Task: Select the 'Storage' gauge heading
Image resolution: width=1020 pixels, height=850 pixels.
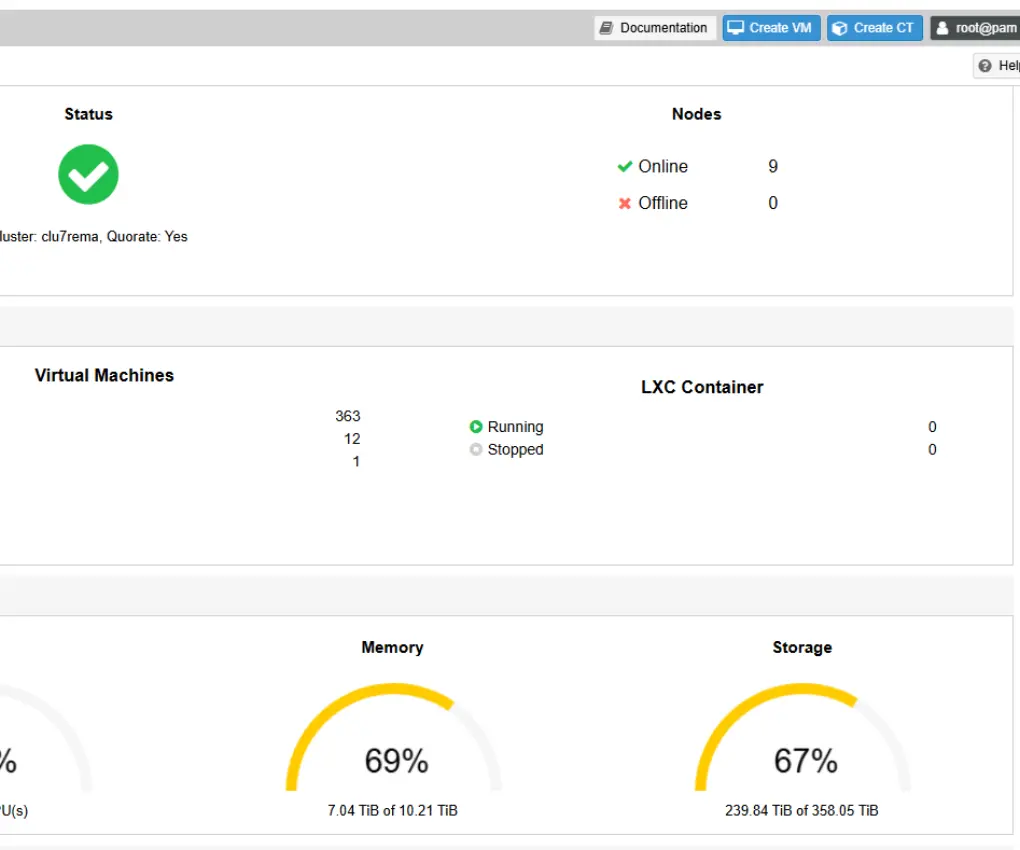Action: click(x=802, y=648)
